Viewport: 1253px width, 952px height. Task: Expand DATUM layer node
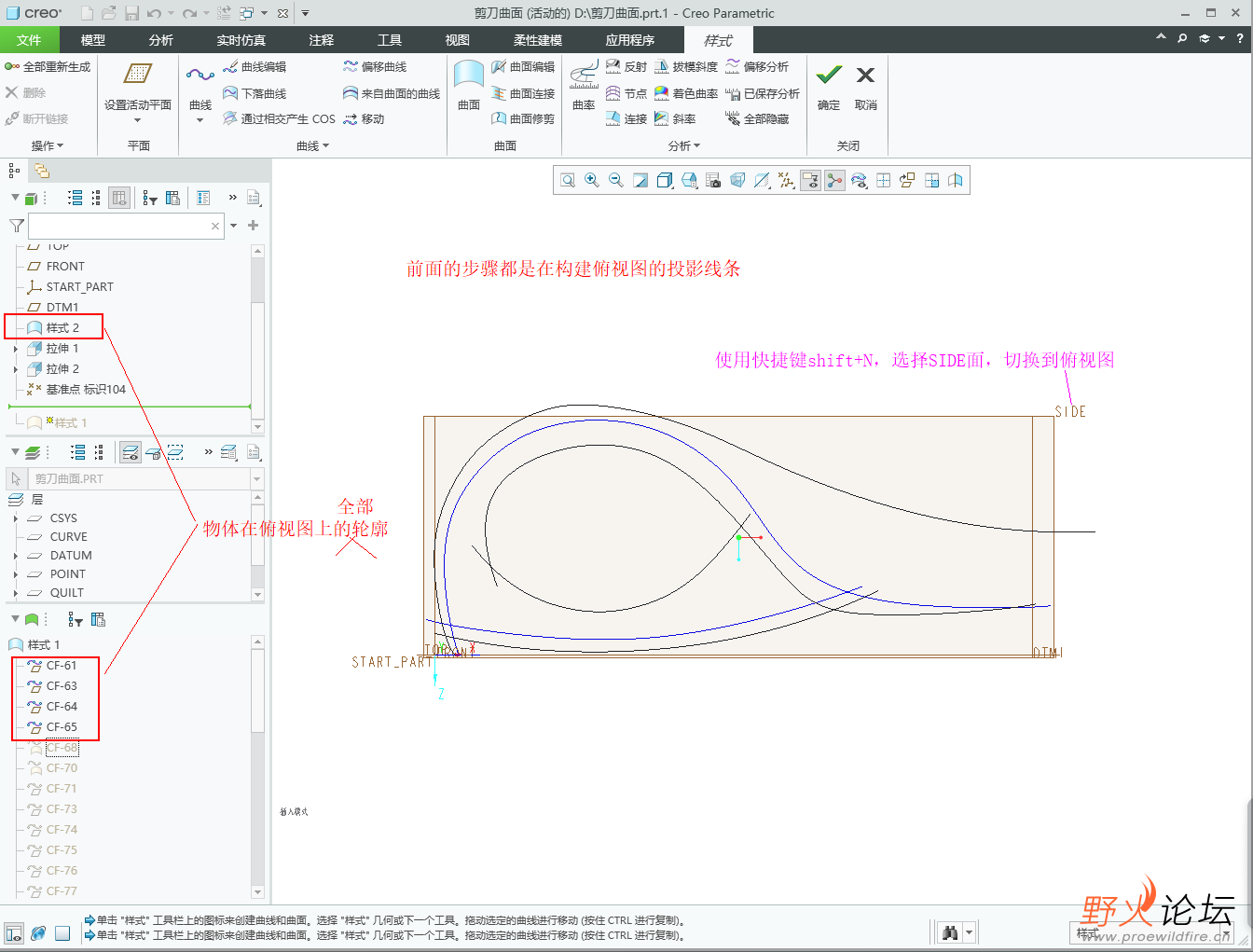click(x=16, y=556)
